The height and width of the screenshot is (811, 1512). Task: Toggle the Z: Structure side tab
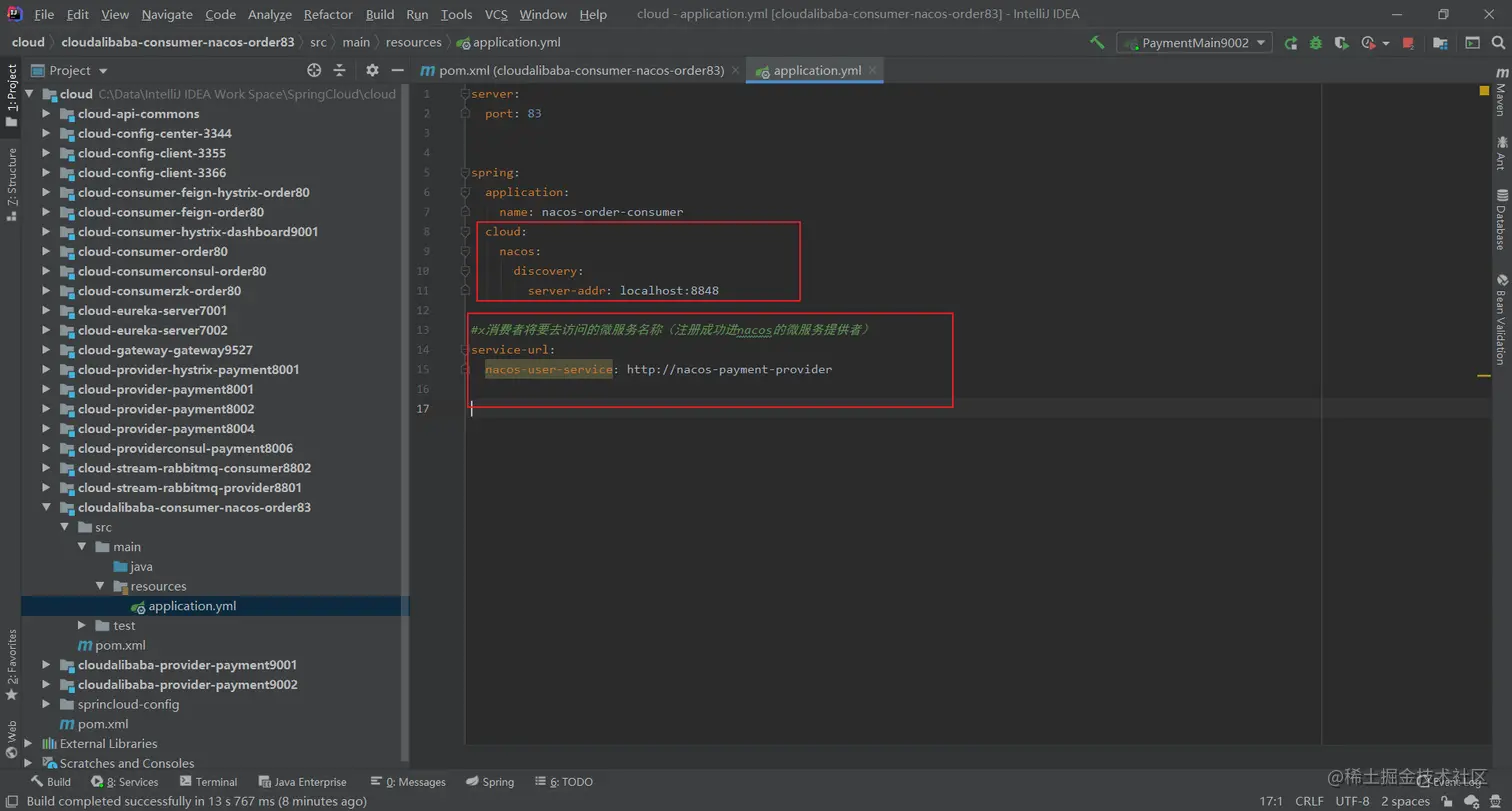pos(11,184)
